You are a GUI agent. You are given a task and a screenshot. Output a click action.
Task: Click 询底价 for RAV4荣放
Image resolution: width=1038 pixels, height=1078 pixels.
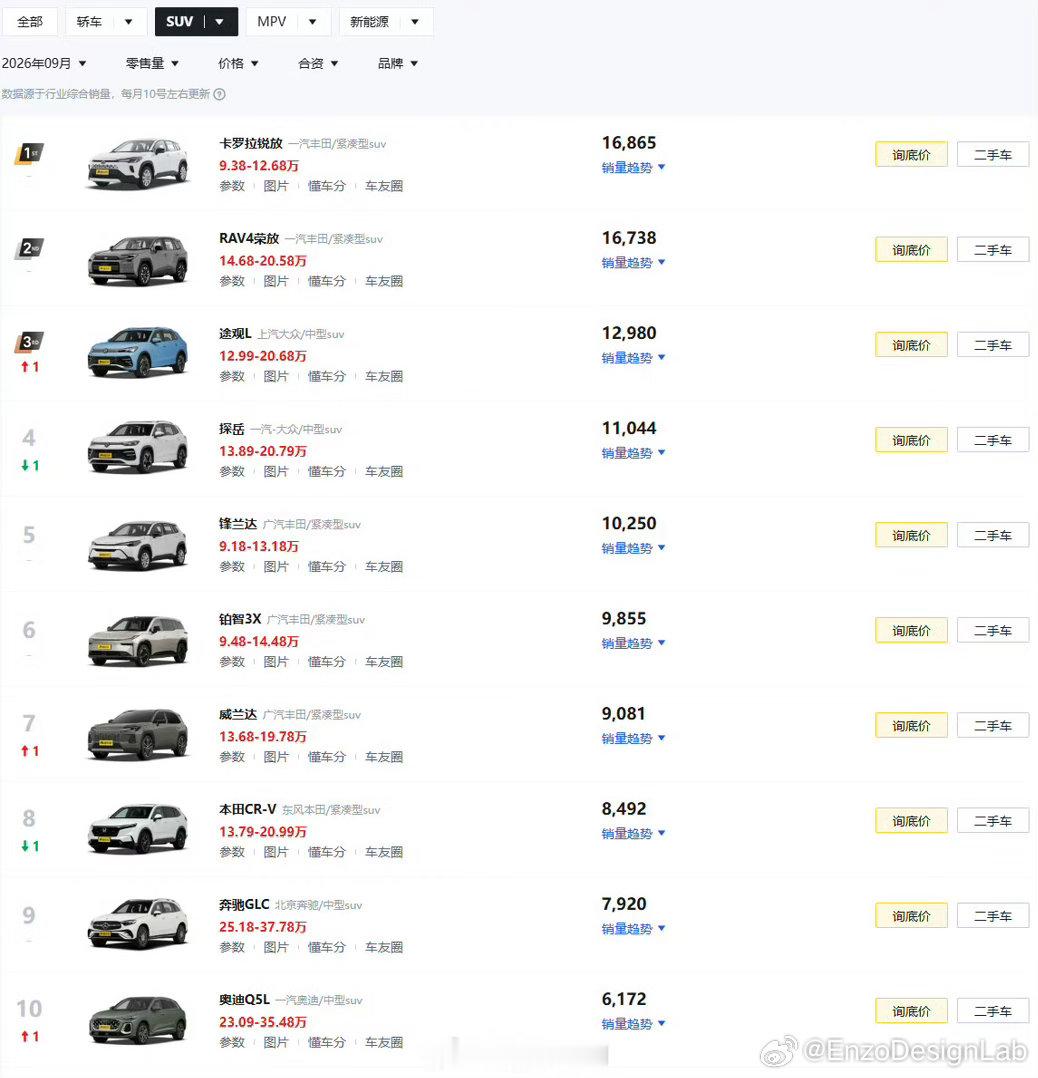pos(911,250)
